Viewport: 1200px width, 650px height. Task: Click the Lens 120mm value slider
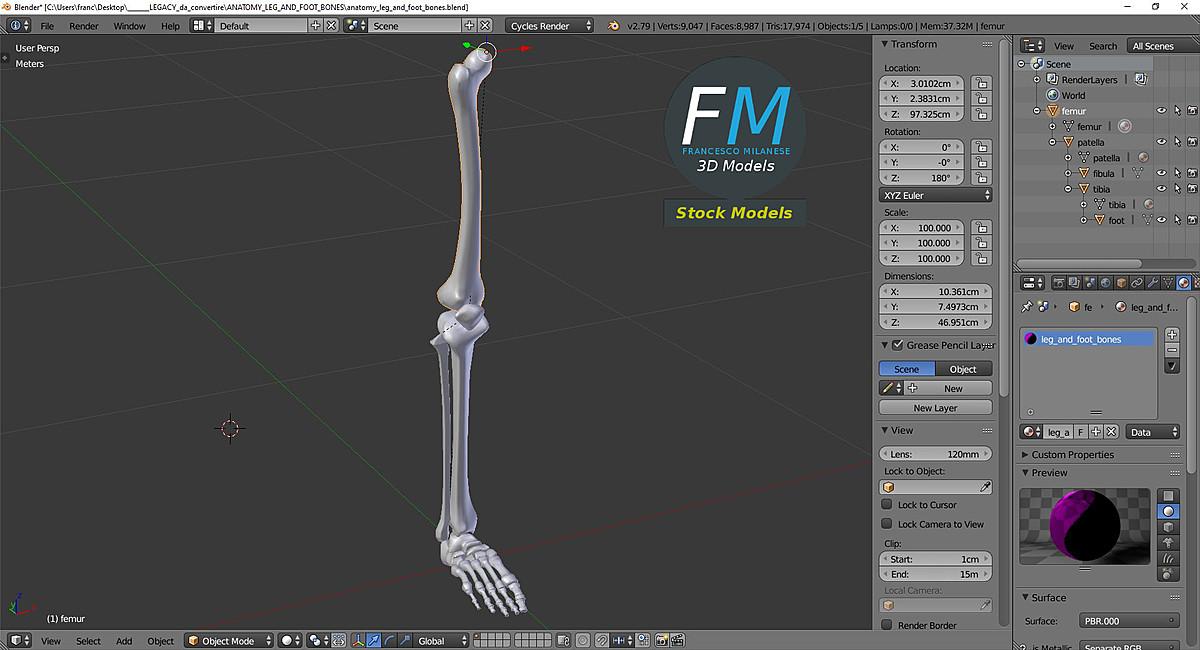935,454
